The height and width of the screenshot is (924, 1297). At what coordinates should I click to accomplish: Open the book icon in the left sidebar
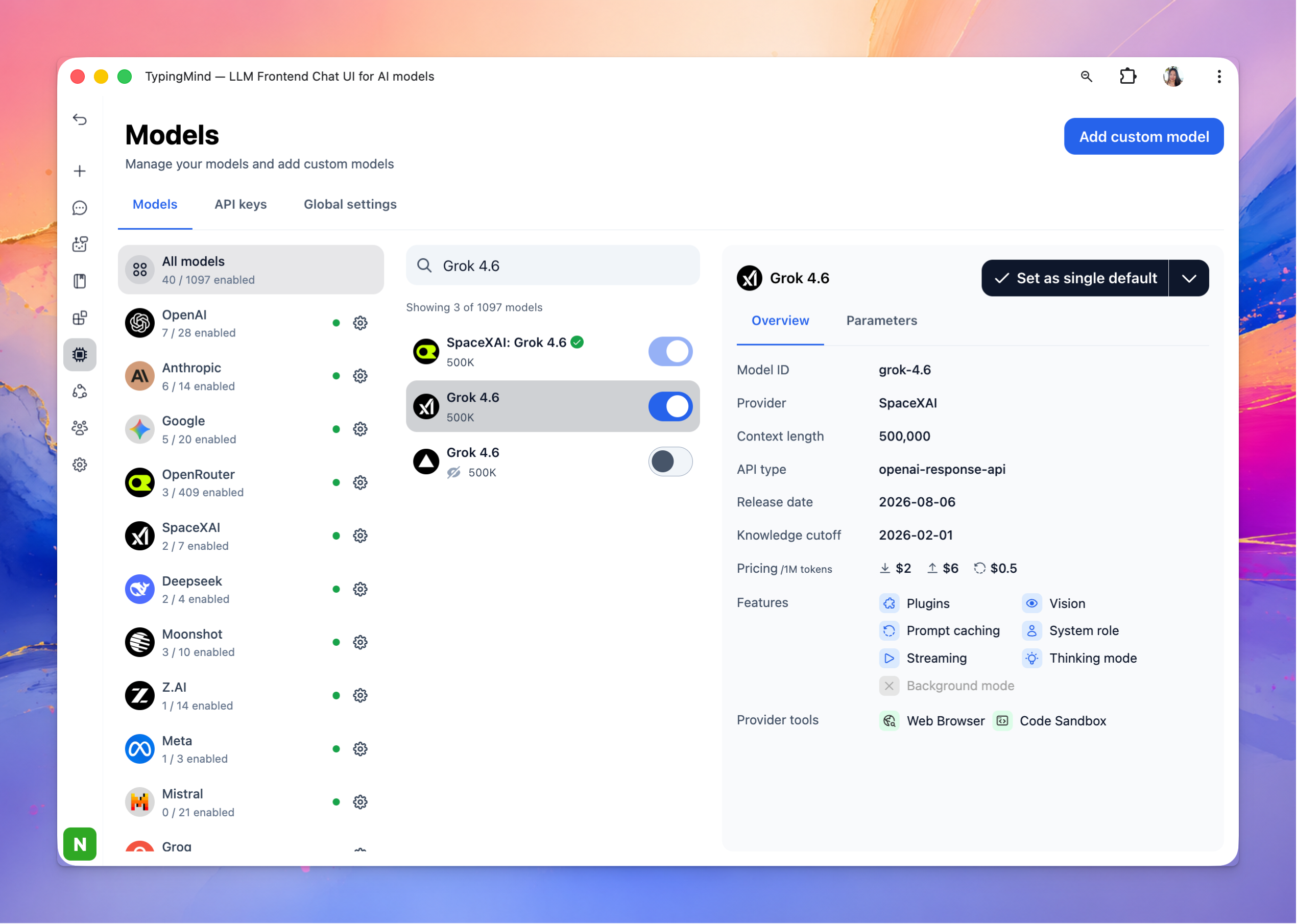pos(80,281)
